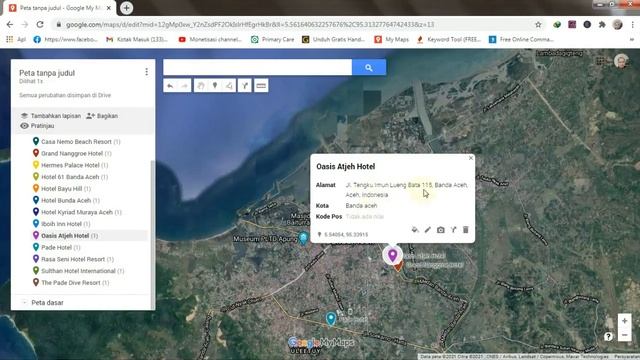Open the Keyword Tool bookmark
Image resolution: width=640 pixels, height=360 pixels.
pyautogui.click(x=449, y=40)
